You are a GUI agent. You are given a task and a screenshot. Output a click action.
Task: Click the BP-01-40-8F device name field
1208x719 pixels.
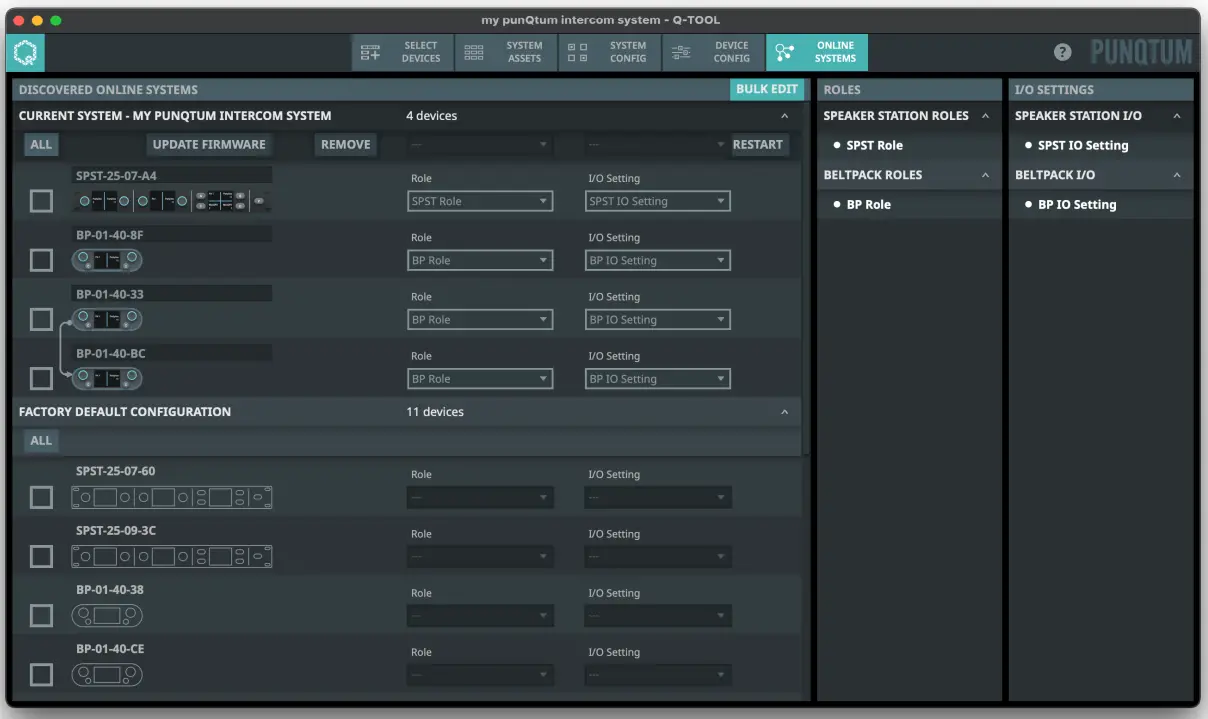tap(172, 235)
